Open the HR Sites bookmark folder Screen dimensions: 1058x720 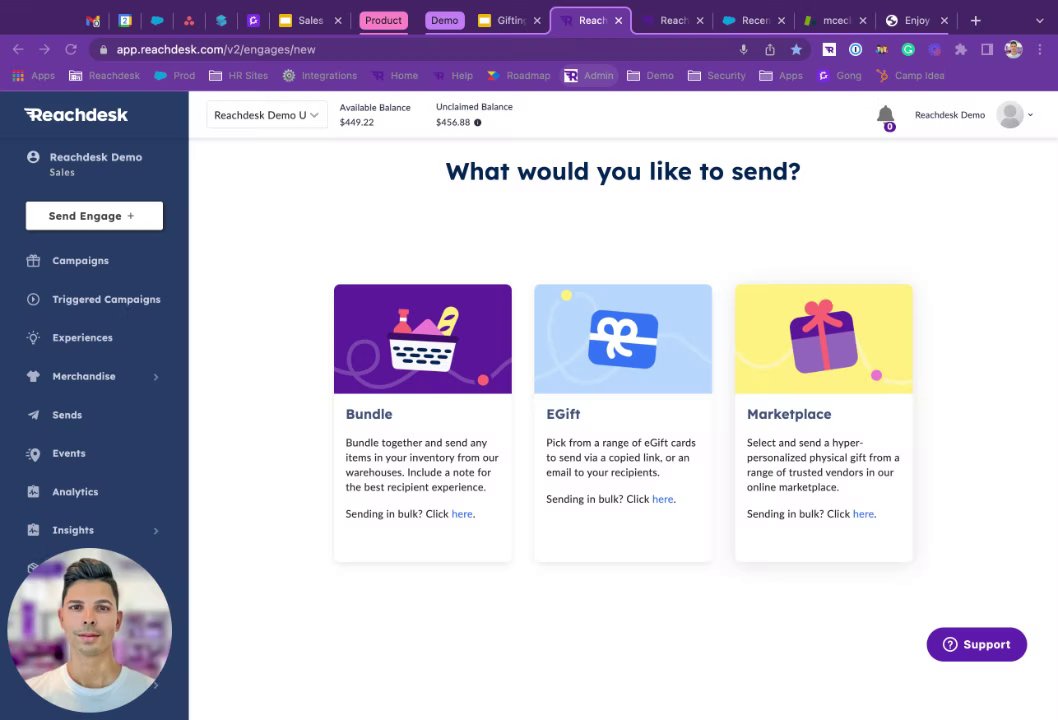click(238, 76)
